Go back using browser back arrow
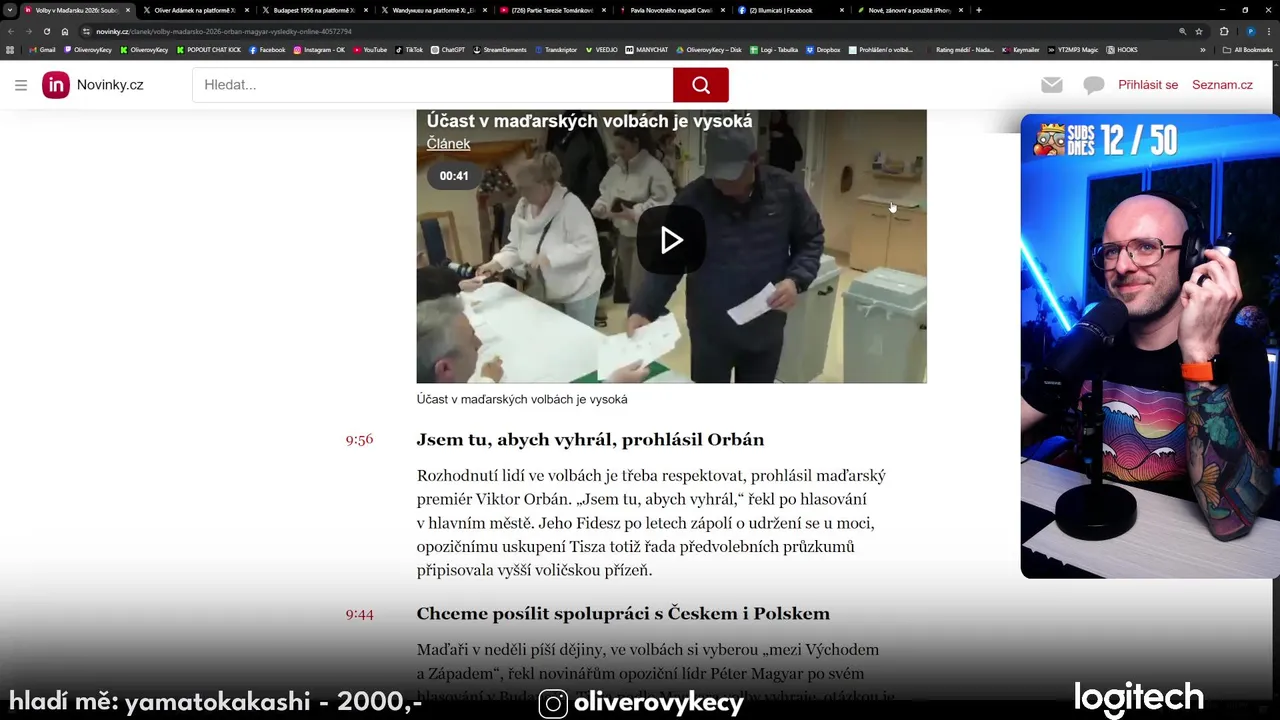 tap(10, 31)
